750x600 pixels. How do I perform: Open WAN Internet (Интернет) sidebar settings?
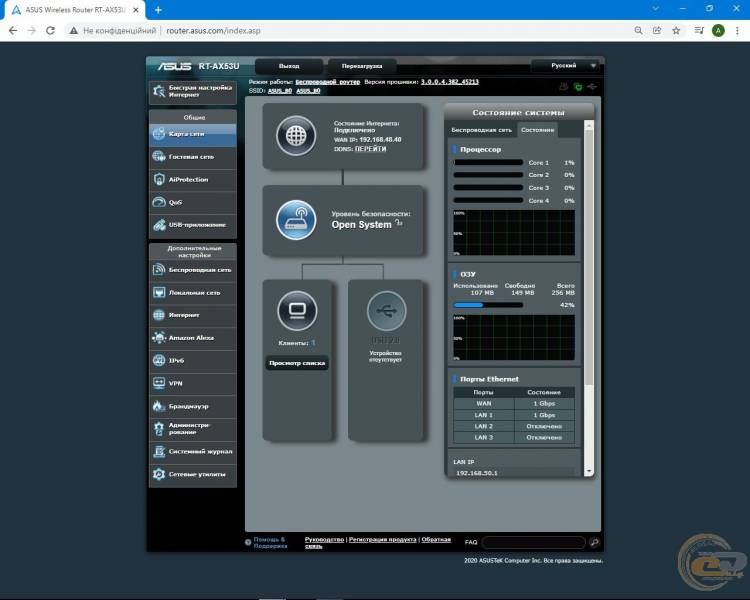point(193,315)
